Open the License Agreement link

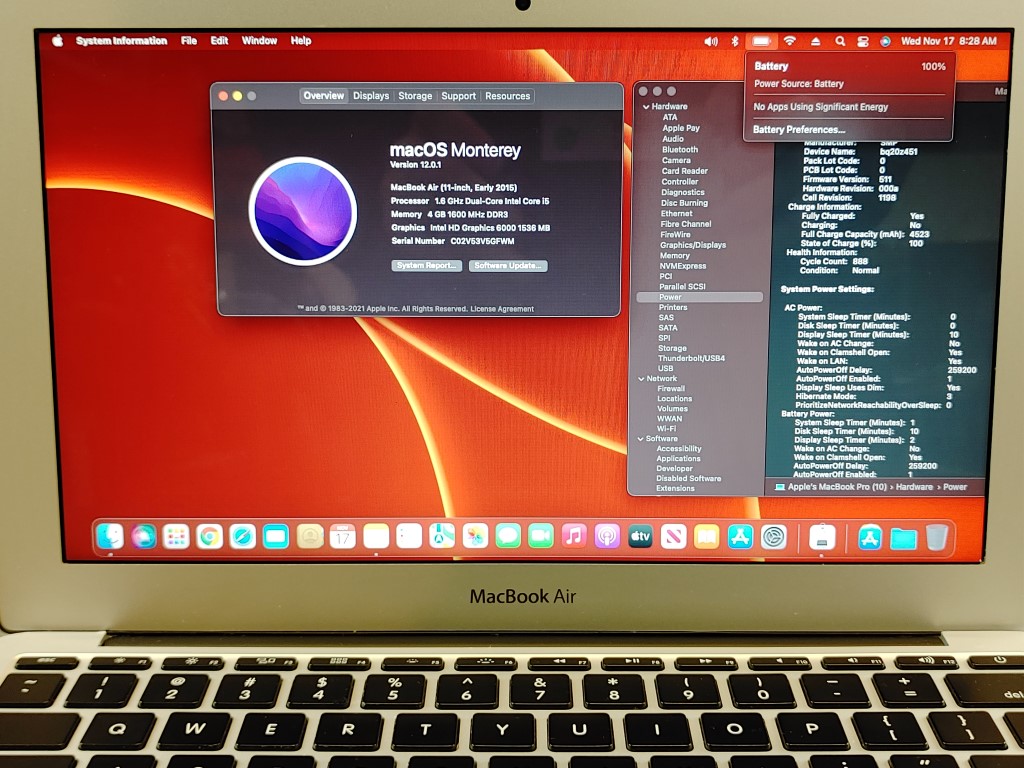(502, 309)
